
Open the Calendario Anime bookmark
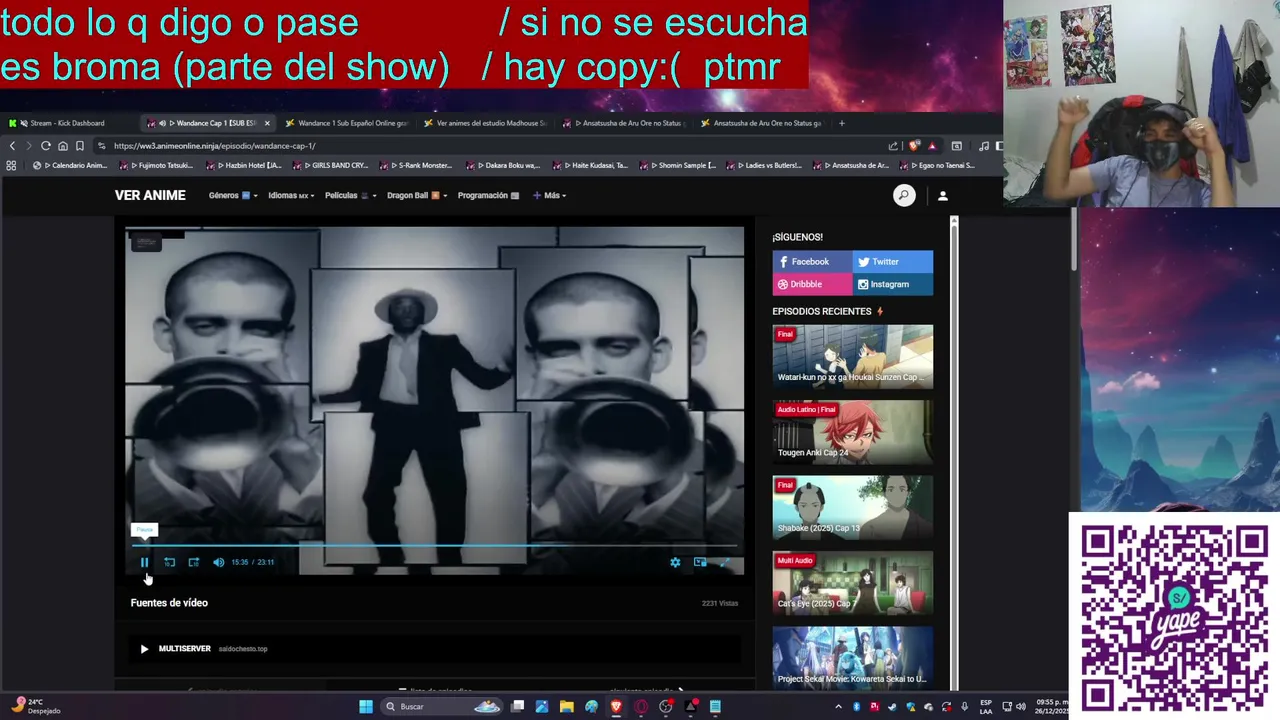coord(70,166)
